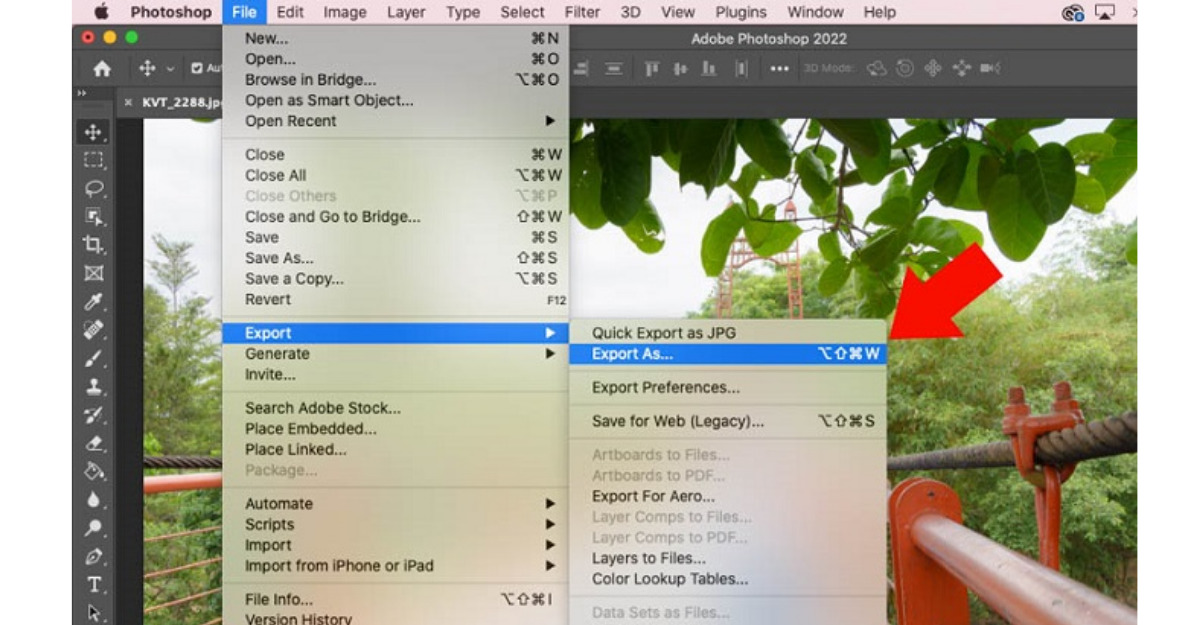The height and width of the screenshot is (625, 1200).
Task: Open the Window menu
Action: (815, 13)
